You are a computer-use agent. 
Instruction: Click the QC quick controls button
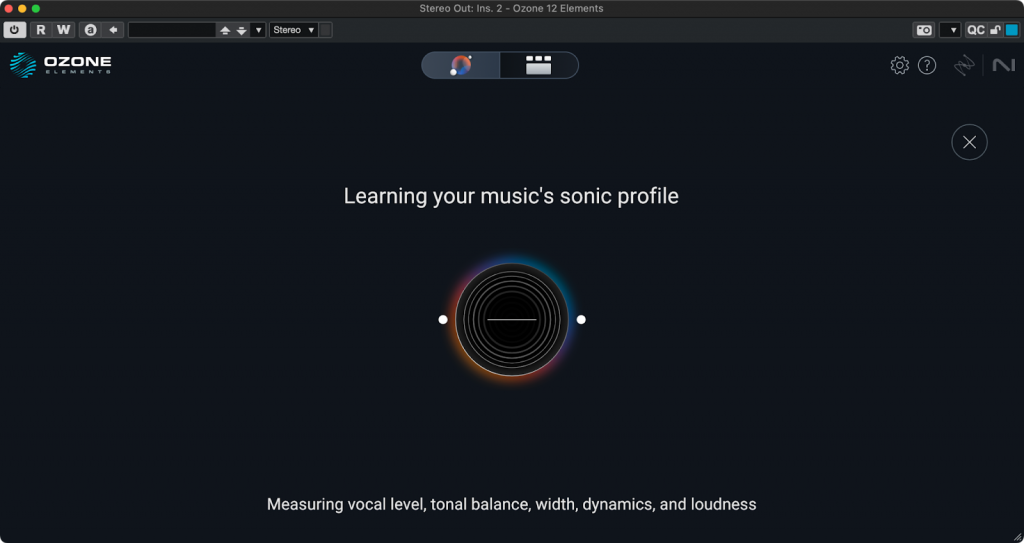[975, 30]
